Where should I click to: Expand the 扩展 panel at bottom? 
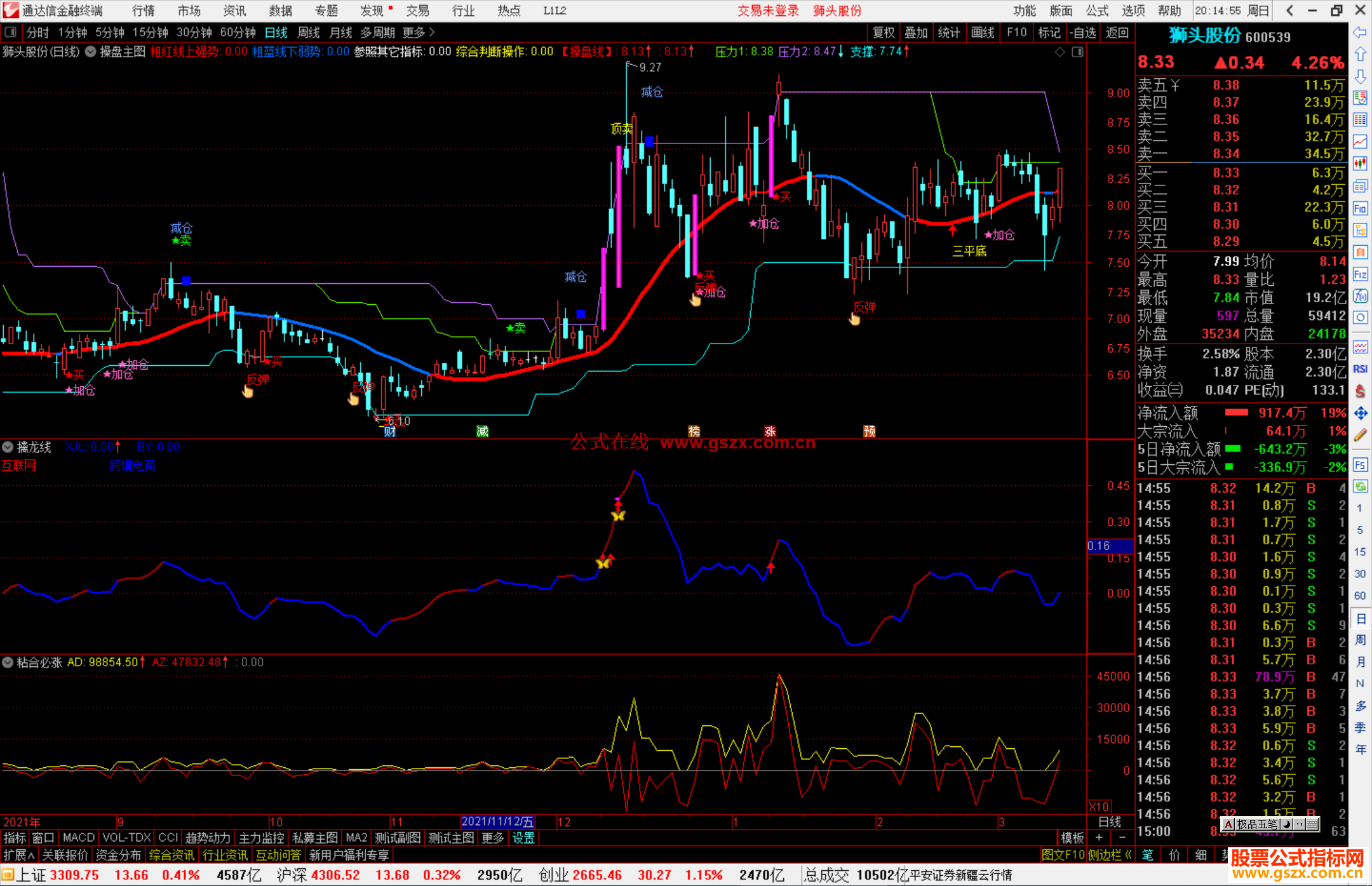click(19, 856)
